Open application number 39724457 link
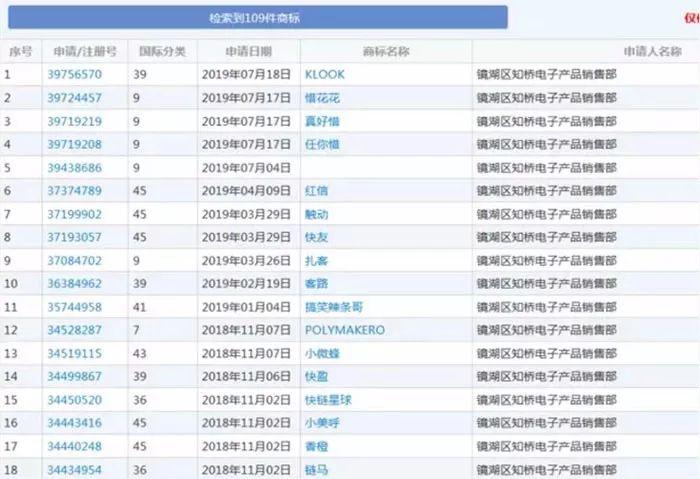 [74, 98]
